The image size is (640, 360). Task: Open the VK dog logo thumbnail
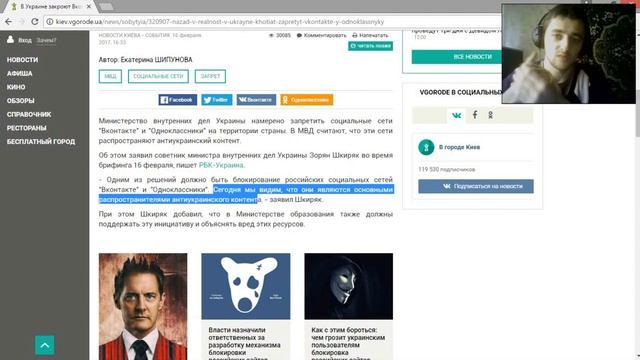click(246, 286)
